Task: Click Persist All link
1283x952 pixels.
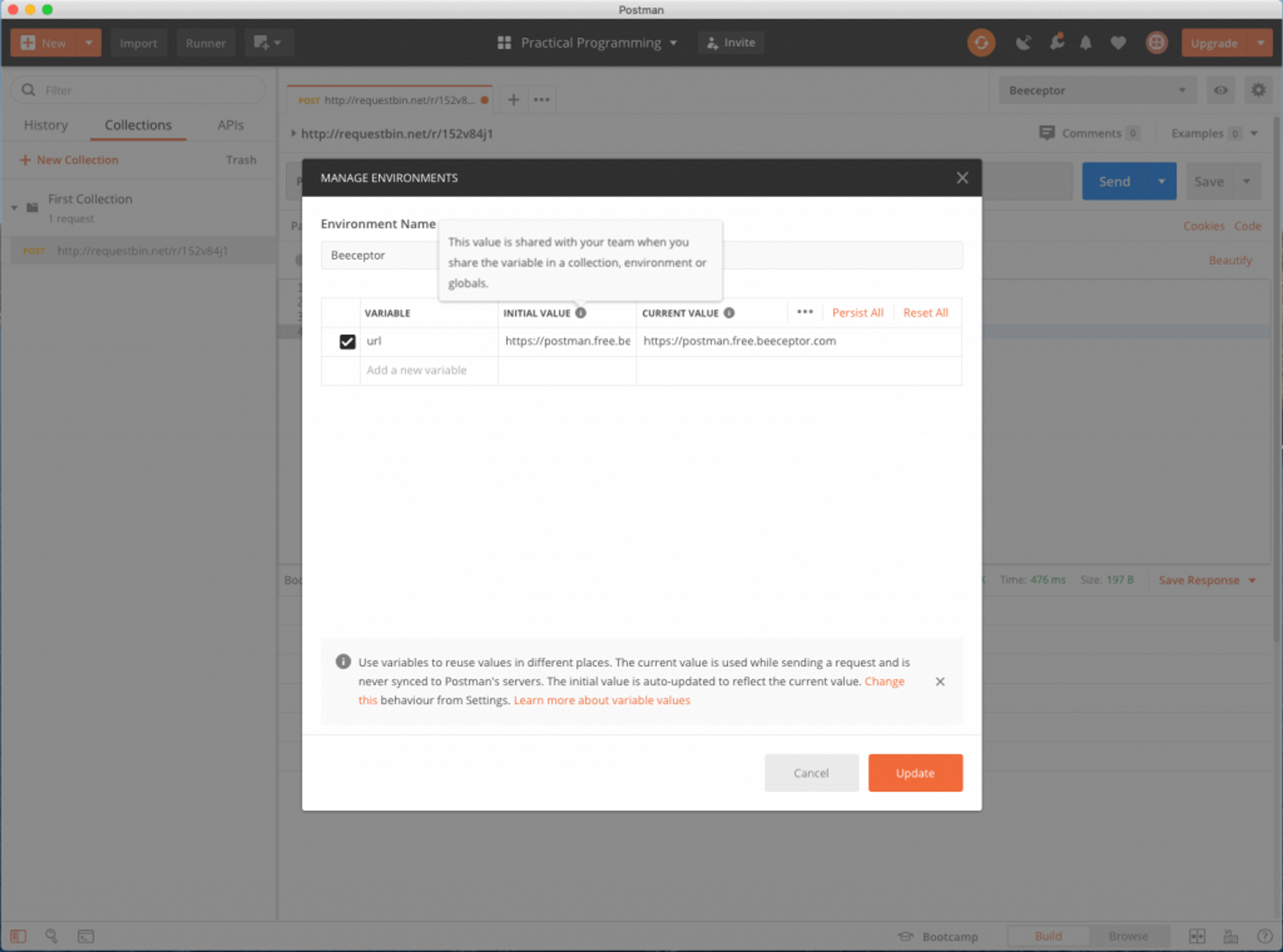Action: (x=857, y=312)
